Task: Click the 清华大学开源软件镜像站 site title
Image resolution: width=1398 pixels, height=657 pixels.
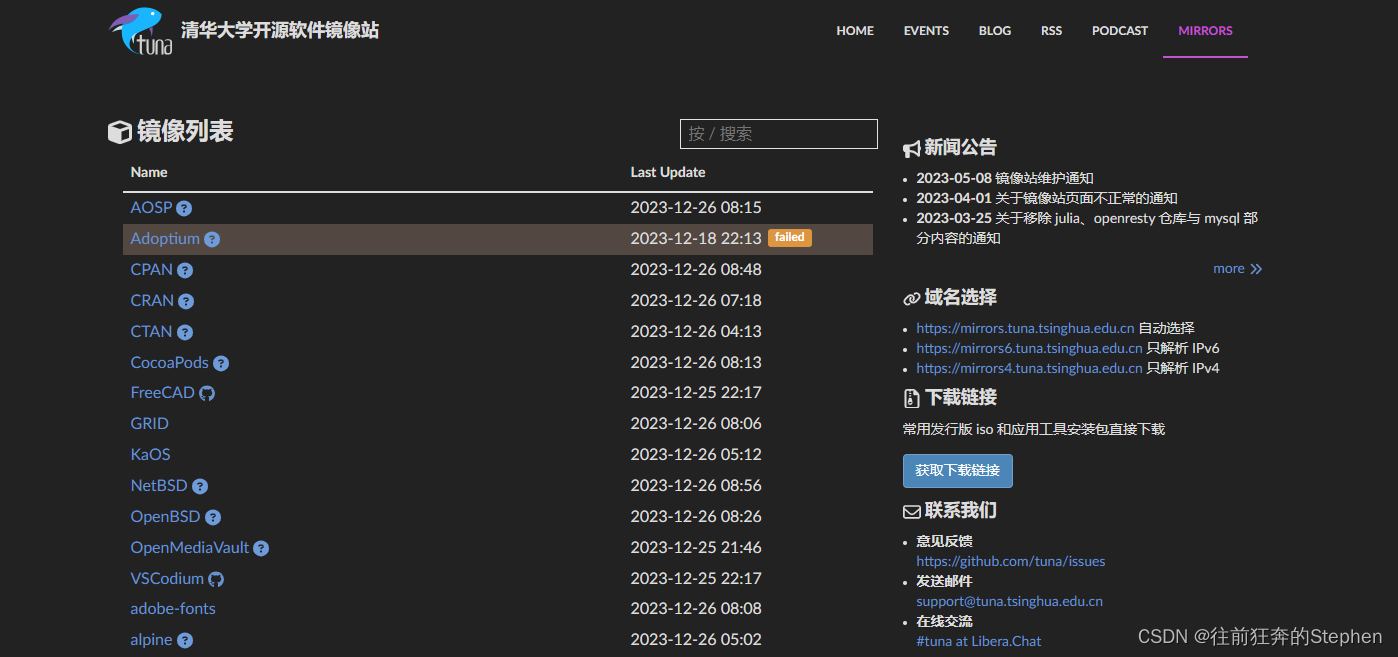Action: (280, 30)
